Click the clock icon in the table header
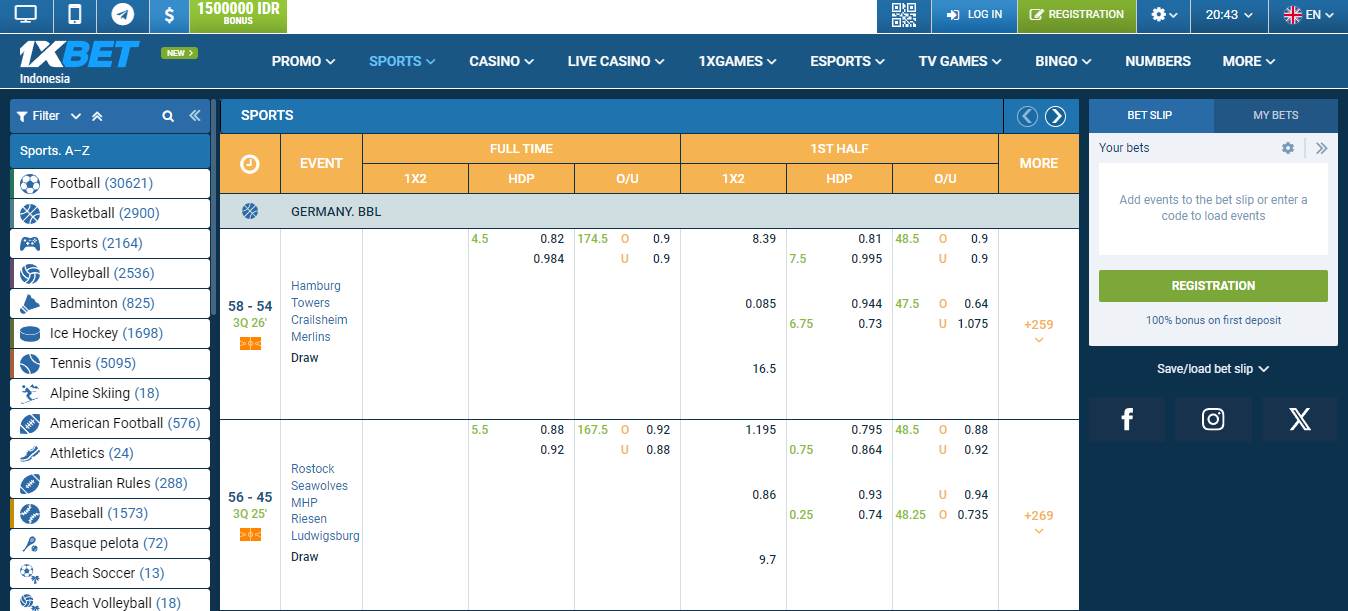Image resolution: width=1348 pixels, height=611 pixels. pyautogui.click(x=250, y=163)
